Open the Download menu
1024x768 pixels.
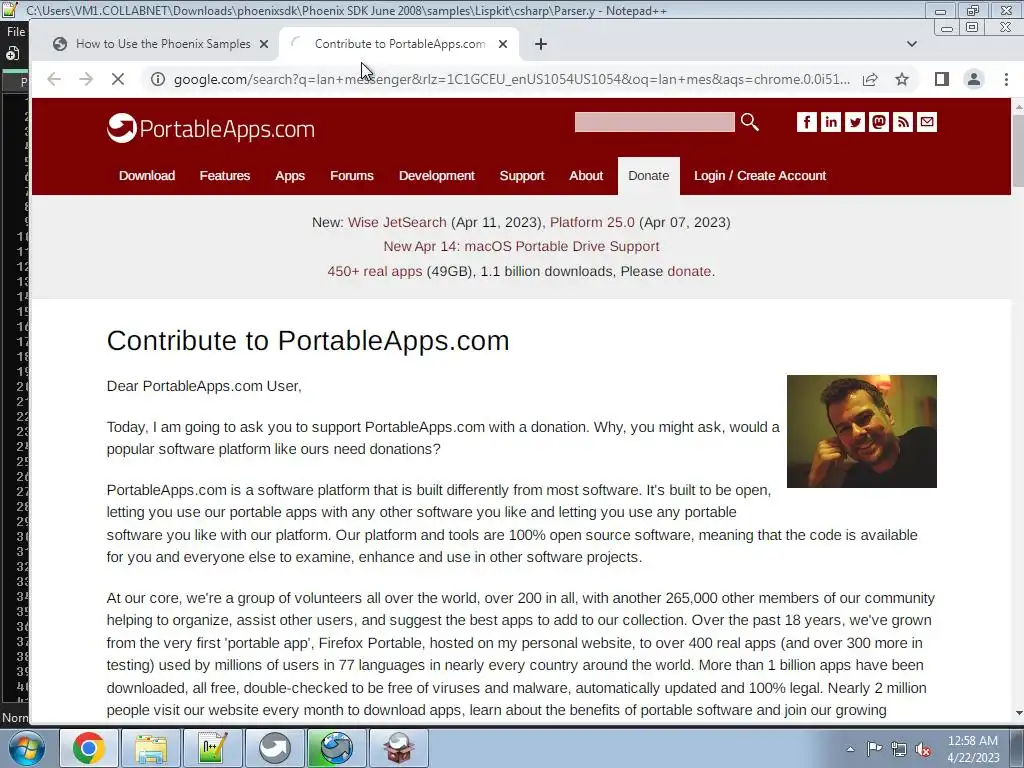[x=147, y=176]
